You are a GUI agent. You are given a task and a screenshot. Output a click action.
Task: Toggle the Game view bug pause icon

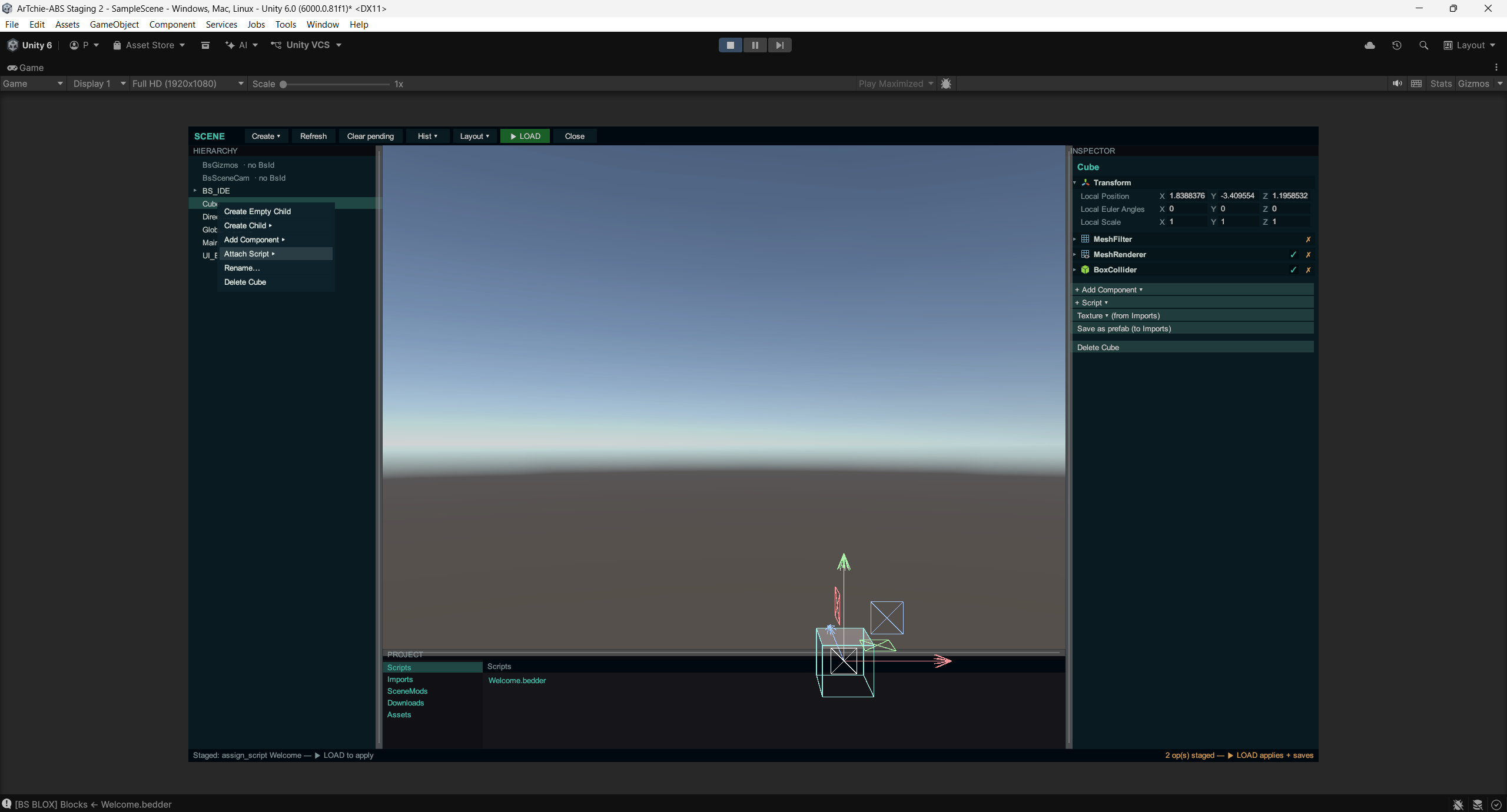click(x=946, y=84)
